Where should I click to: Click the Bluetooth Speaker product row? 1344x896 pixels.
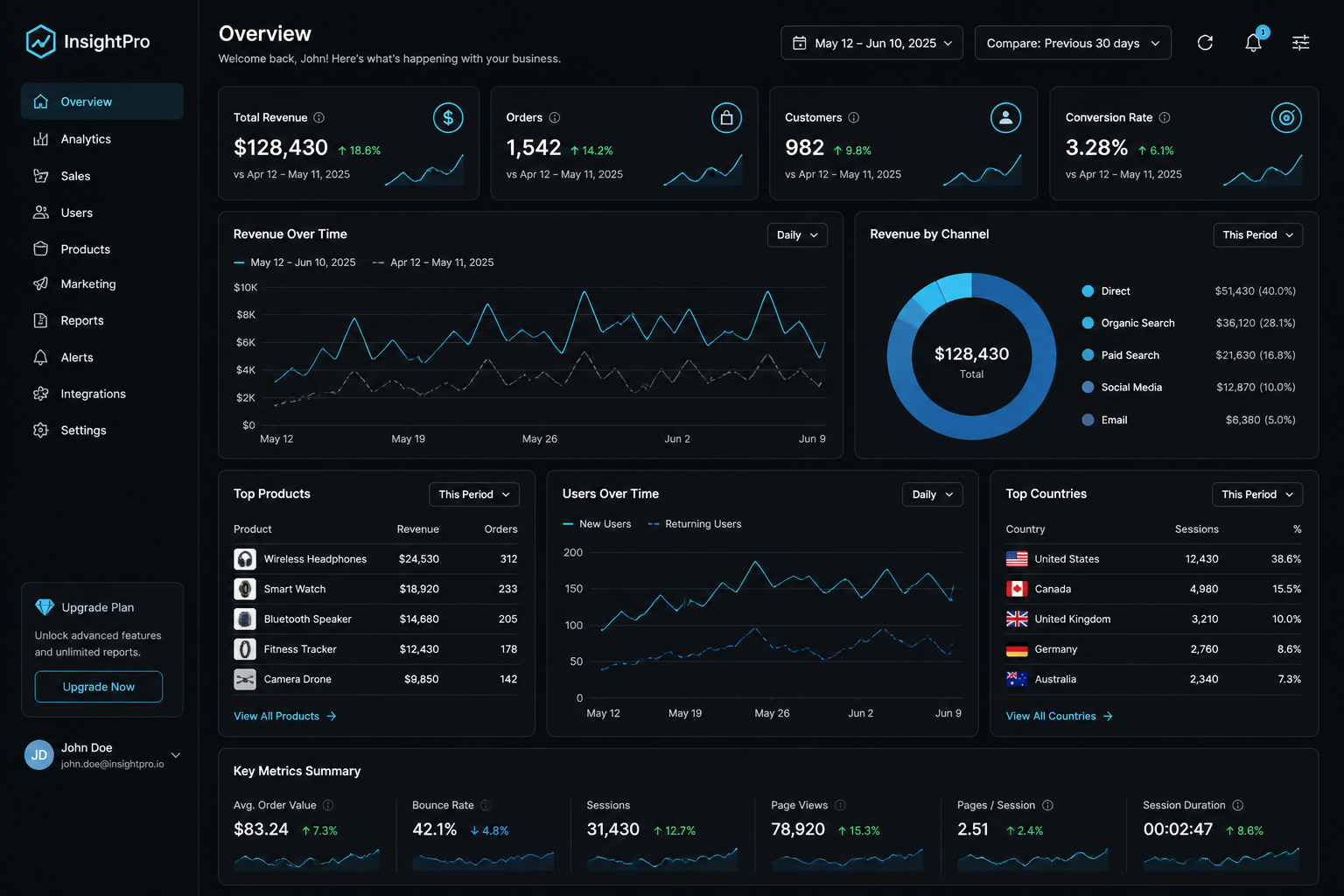pyautogui.click(x=376, y=619)
